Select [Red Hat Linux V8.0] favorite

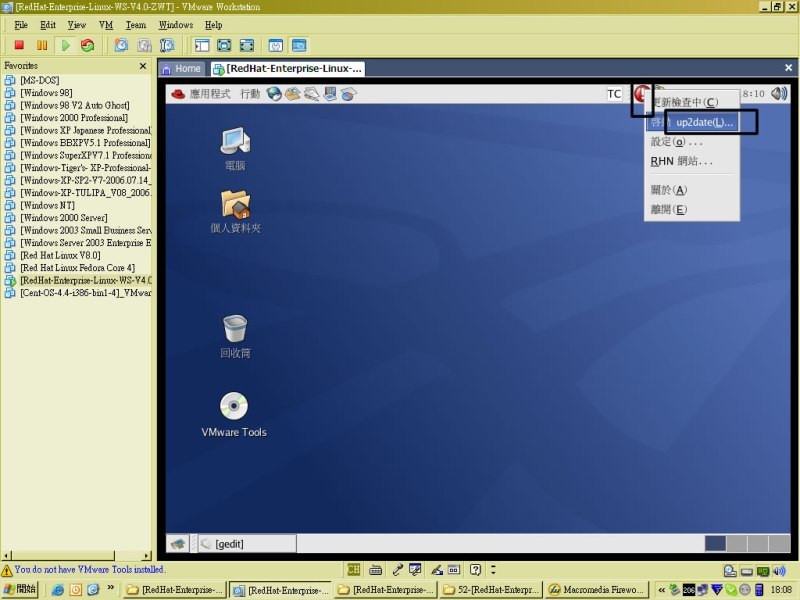[60, 255]
